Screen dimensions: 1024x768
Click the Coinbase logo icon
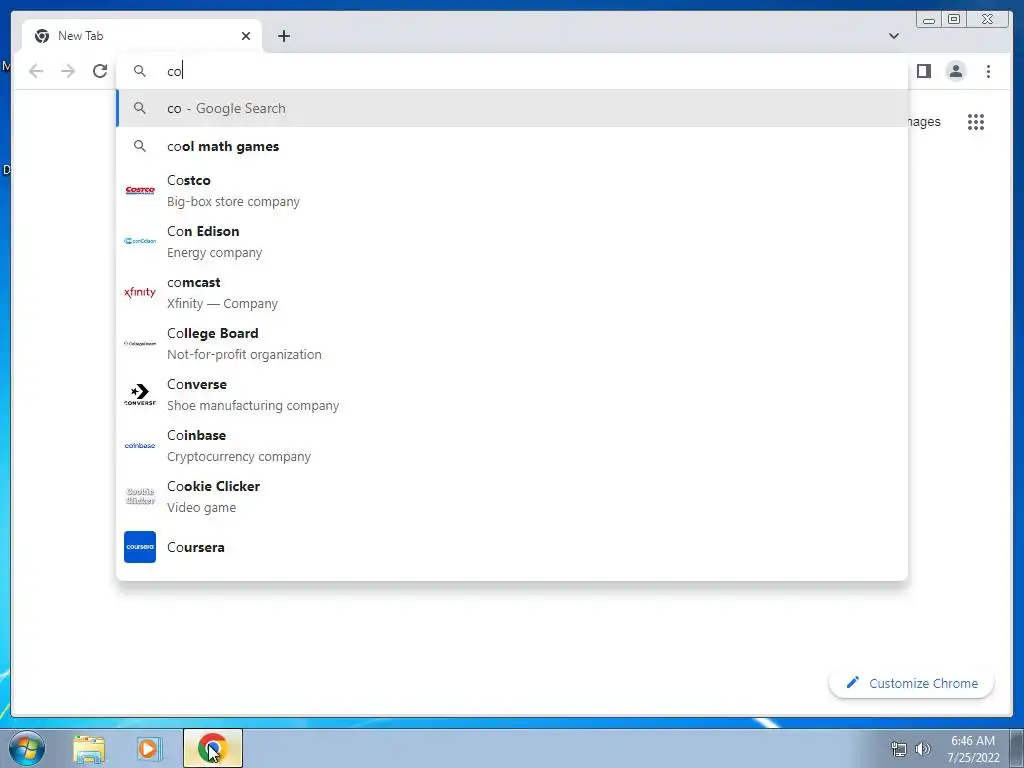(140, 445)
